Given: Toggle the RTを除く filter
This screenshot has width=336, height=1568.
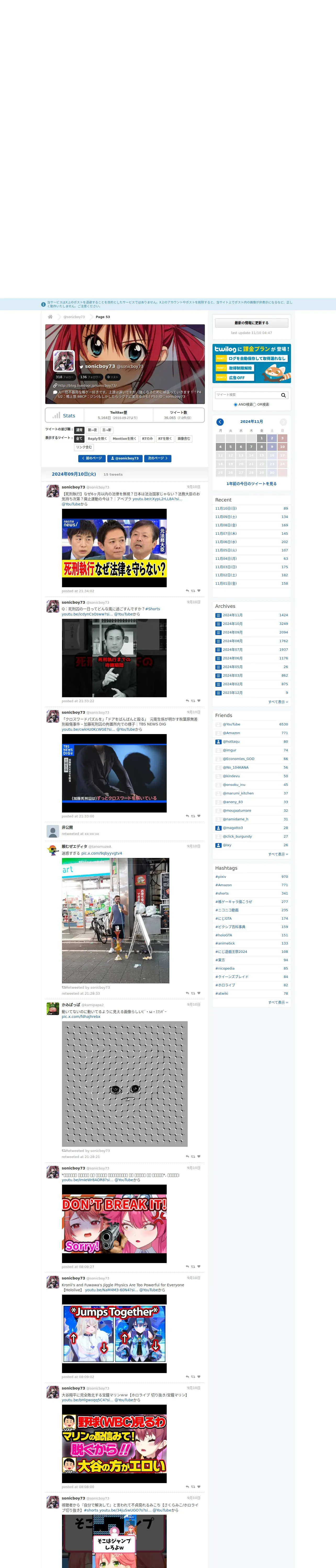Looking at the screenshot, I should coord(165,438).
